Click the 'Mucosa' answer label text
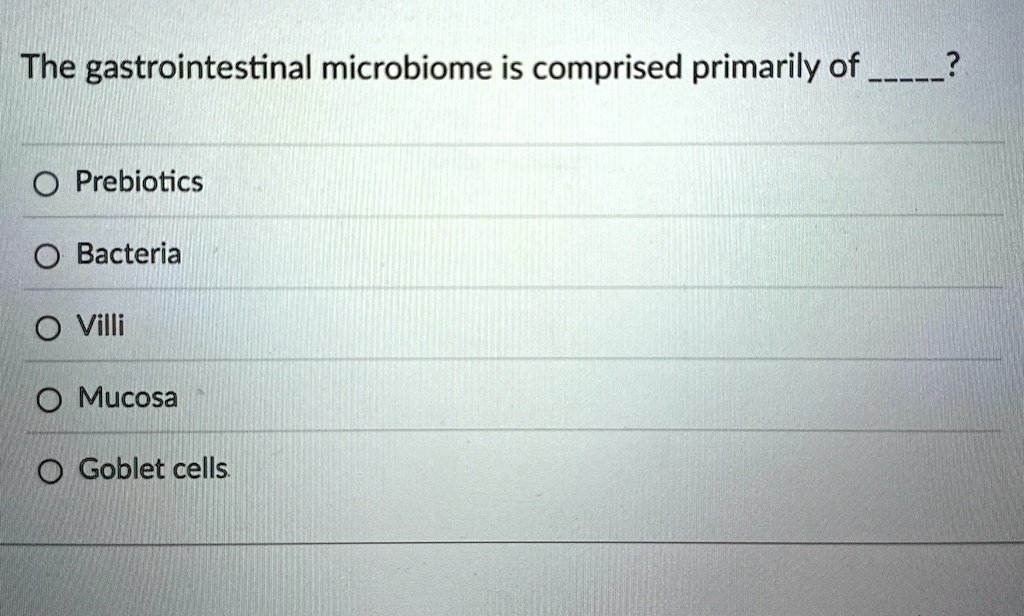 tap(128, 397)
